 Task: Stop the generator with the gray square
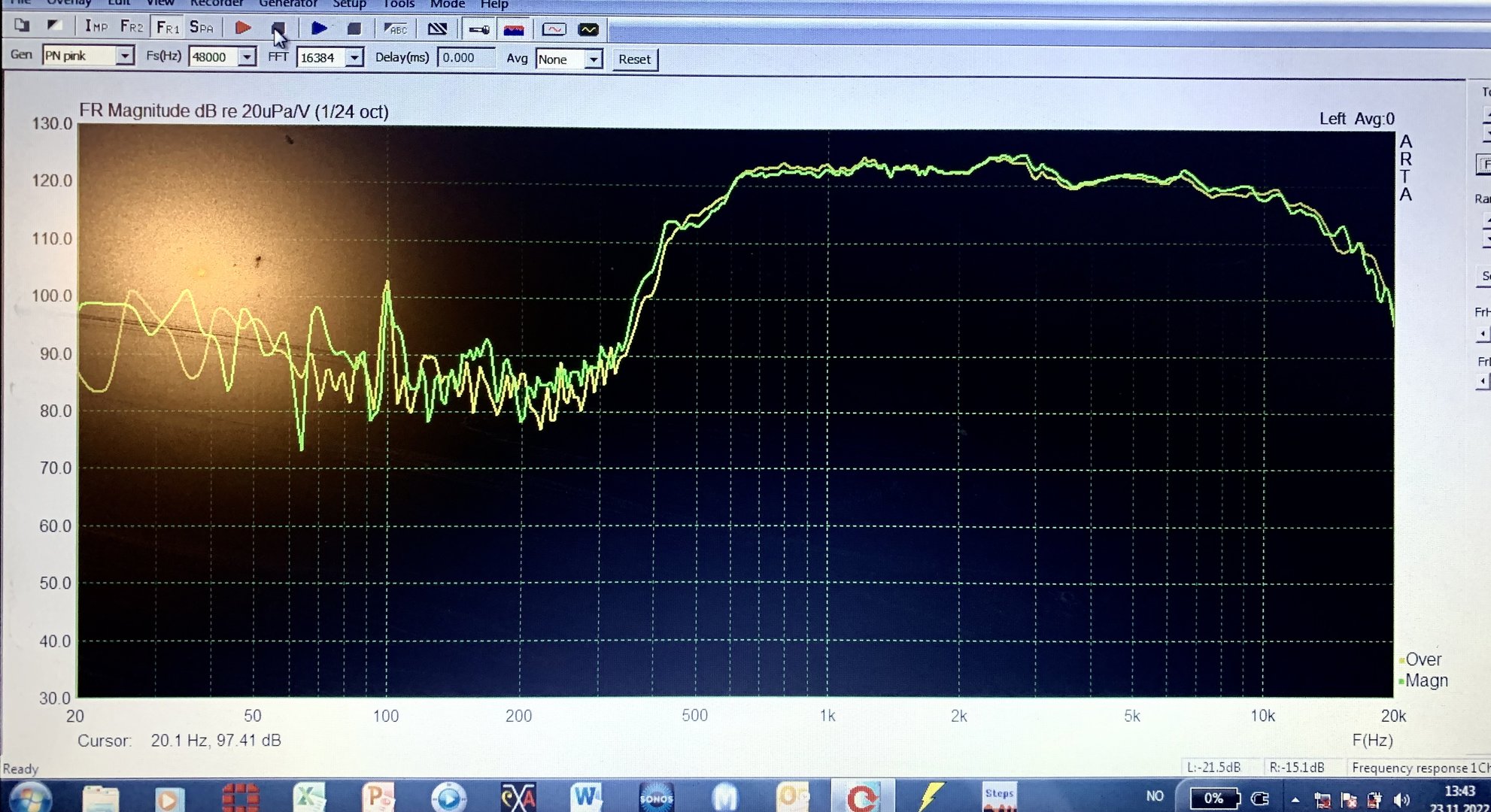(354, 29)
